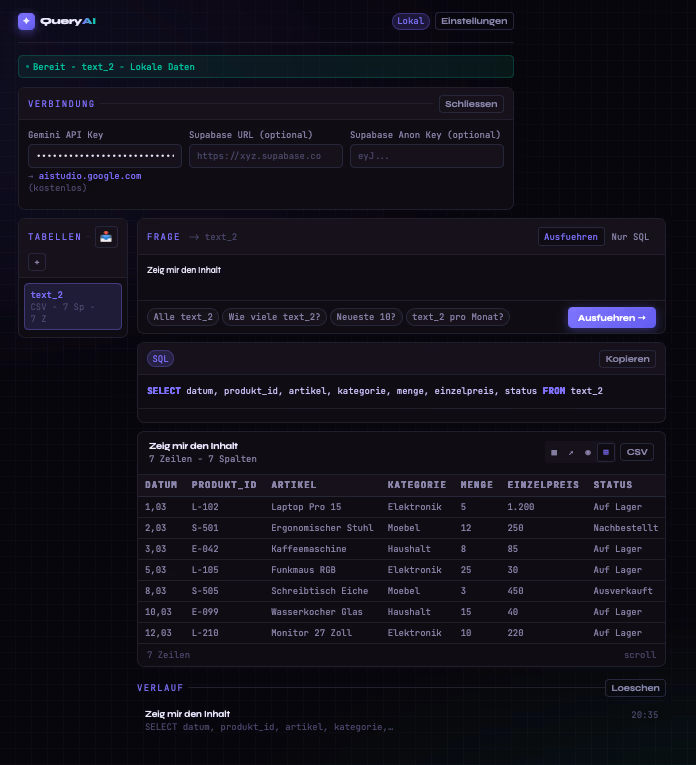Choose the 'Neueste 10?' suggestion chip
Viewport: 696px width, 765px height.
(366, 317)
